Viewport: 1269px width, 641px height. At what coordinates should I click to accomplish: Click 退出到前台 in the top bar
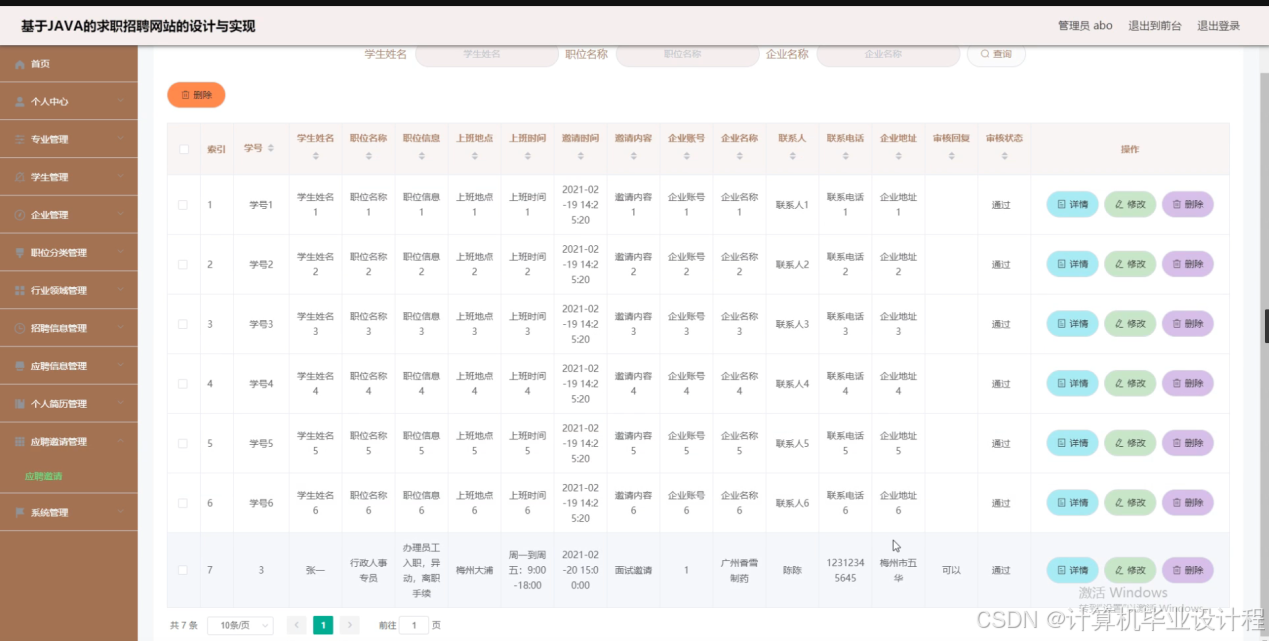1154,26
